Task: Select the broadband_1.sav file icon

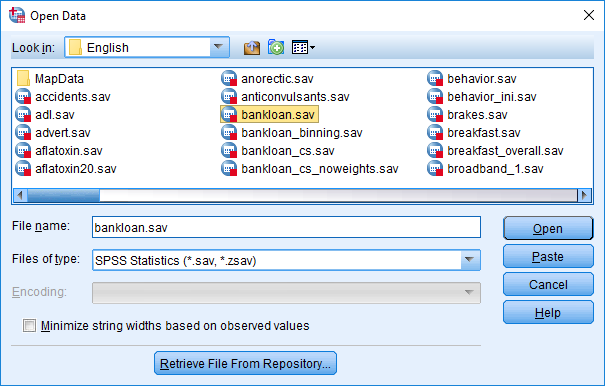Action: pos(435,169)
